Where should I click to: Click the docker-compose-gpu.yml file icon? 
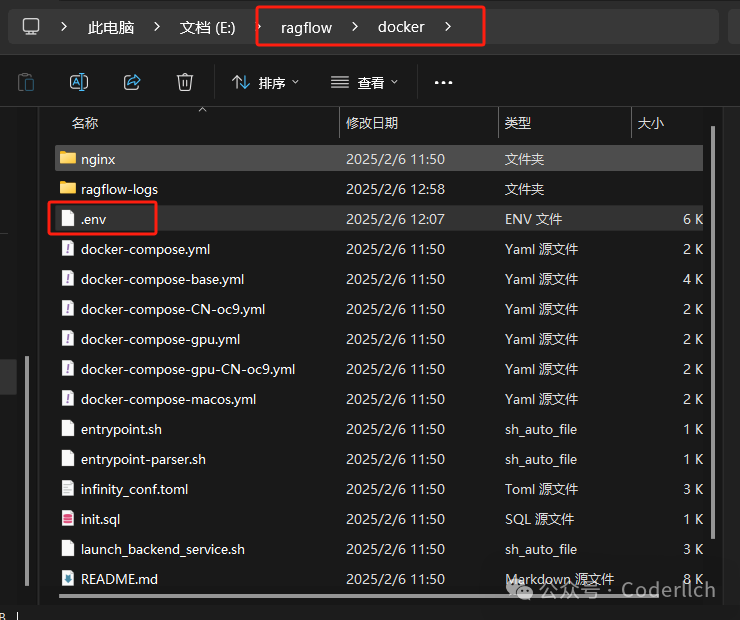pos(68,338)
